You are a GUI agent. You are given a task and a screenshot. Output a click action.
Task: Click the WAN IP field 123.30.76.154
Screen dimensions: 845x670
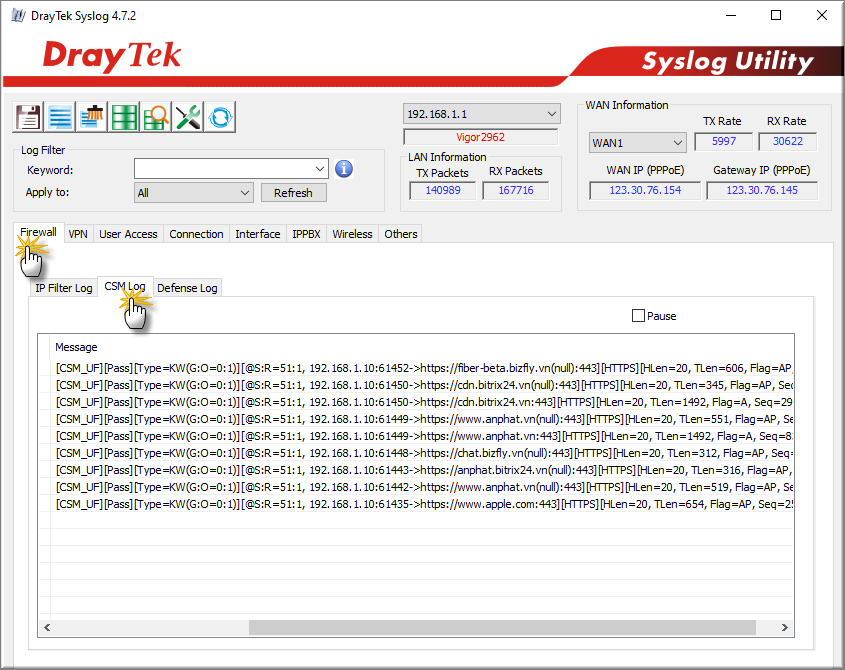click(x=645, y=190)
